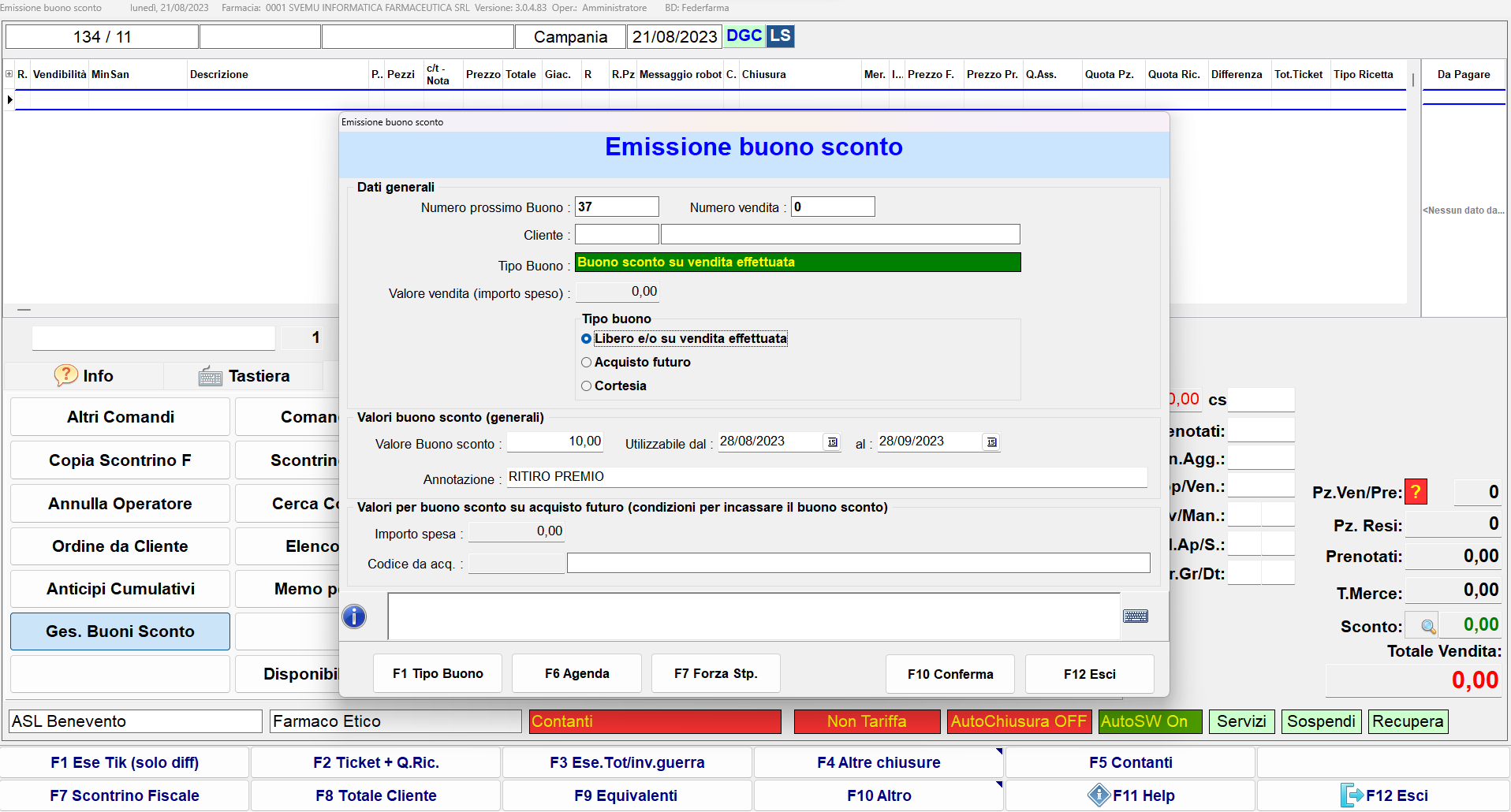The height and width of the screenshot is (812, 1511).
Task: Click the red question mark next to Pz.Ven/Pre
Action: pyautogui.click(x=1416, y=493)
